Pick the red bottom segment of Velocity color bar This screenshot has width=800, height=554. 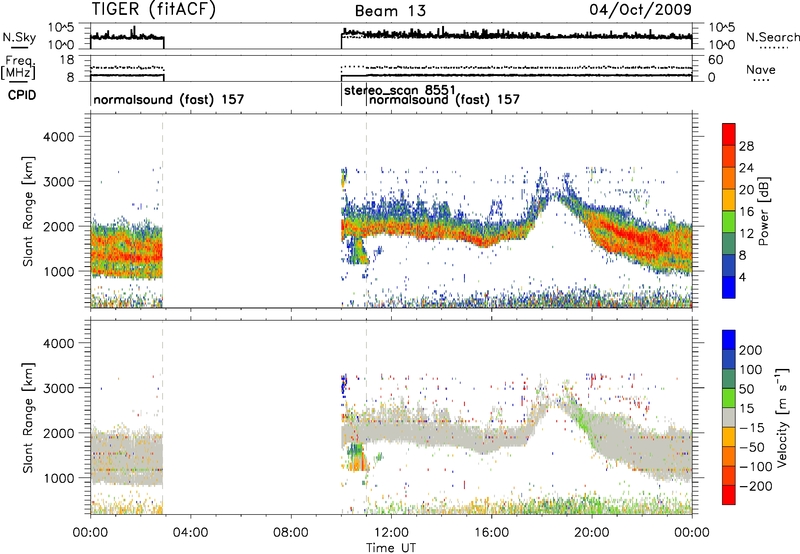pos(729,495)
